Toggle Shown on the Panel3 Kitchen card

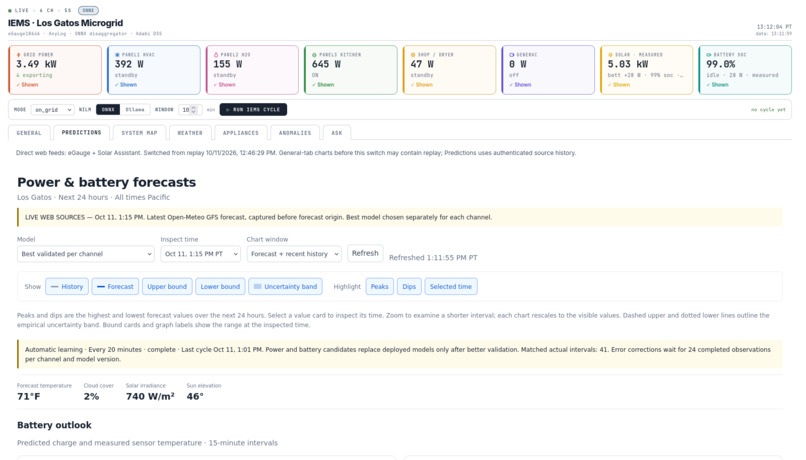[323, 85]
